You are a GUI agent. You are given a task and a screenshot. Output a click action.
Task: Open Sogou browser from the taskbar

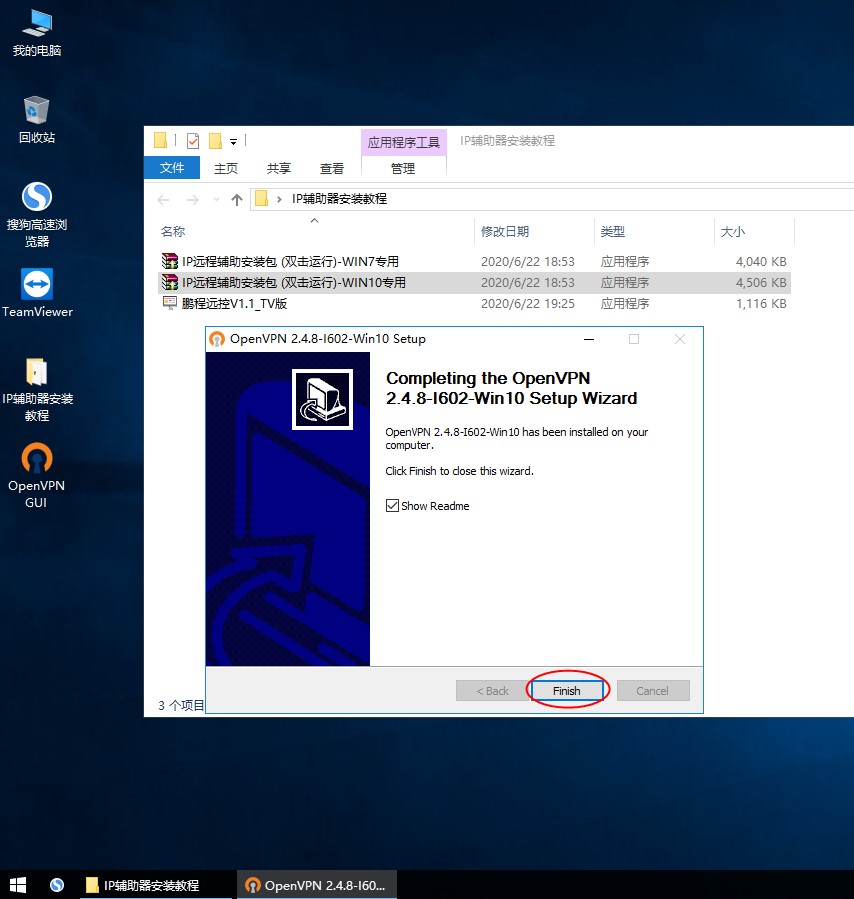tap(57, 885)
